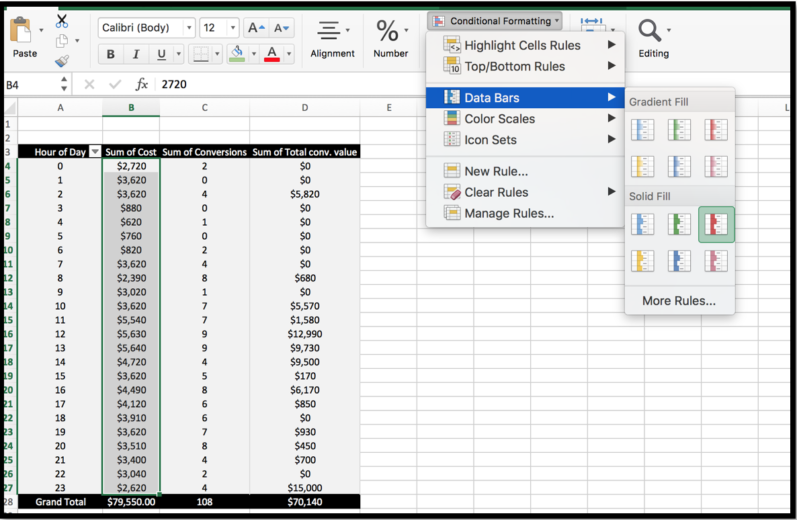797x520 pixels.
Task: Toggle underline formatting
Action: pos(161,54)
